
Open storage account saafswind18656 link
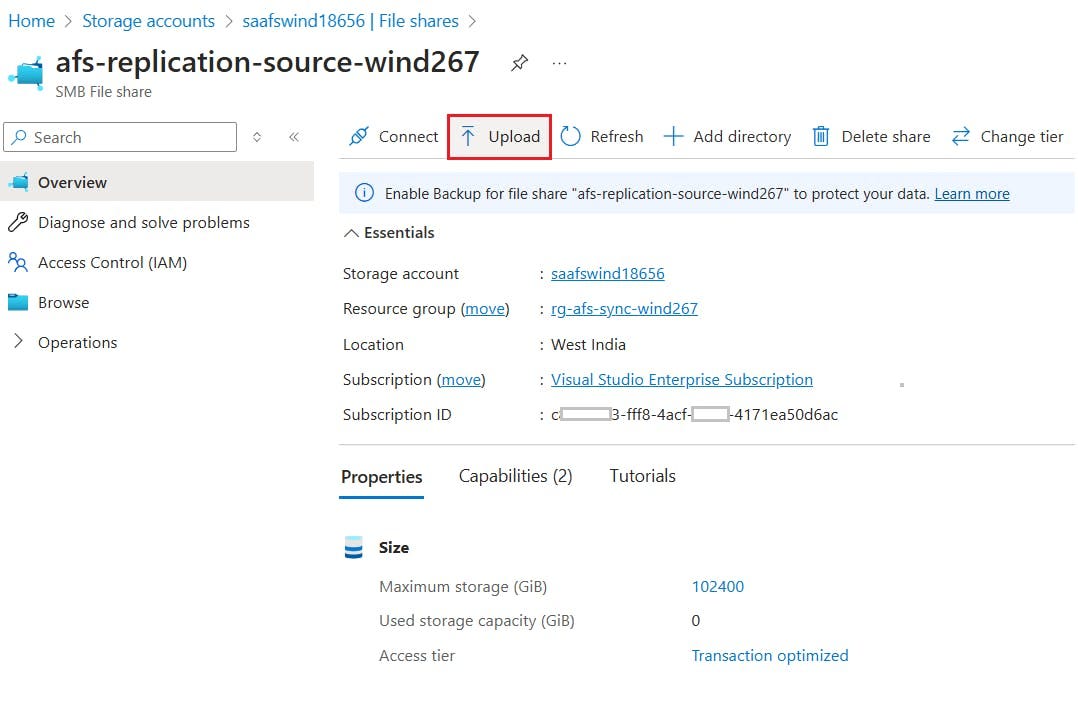608,274
